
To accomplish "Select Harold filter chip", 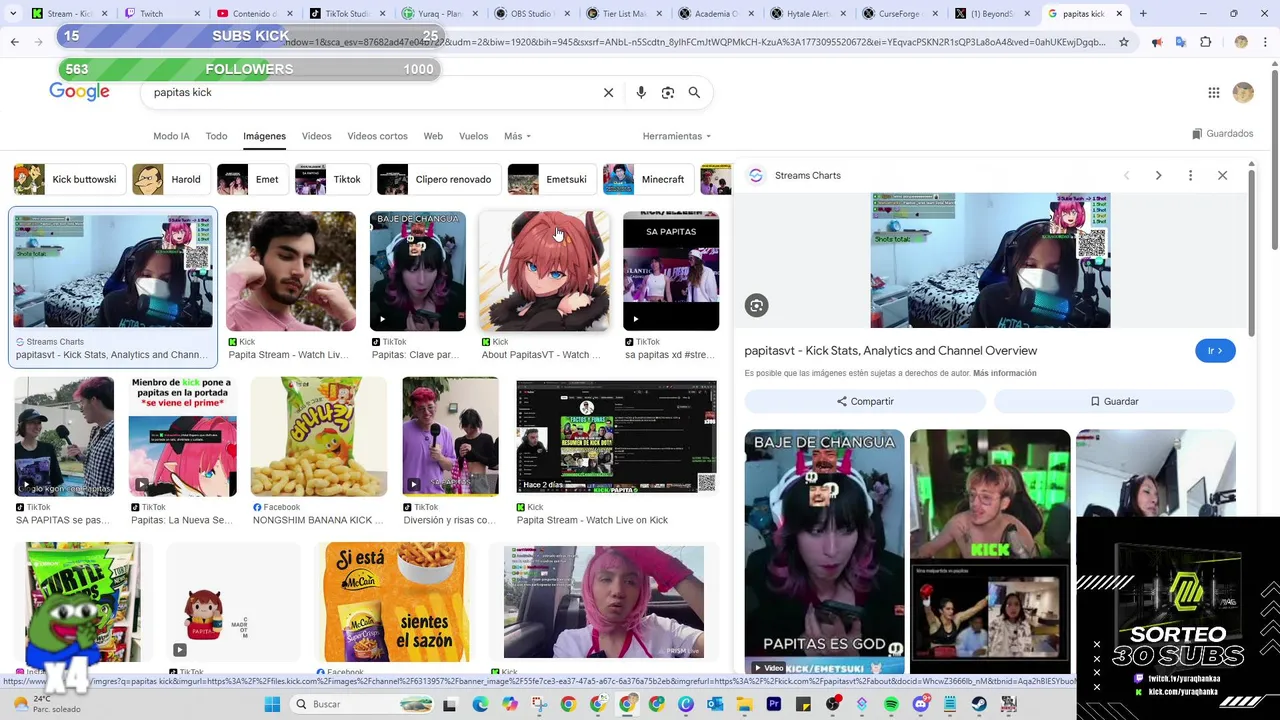I will pos(170,179).
